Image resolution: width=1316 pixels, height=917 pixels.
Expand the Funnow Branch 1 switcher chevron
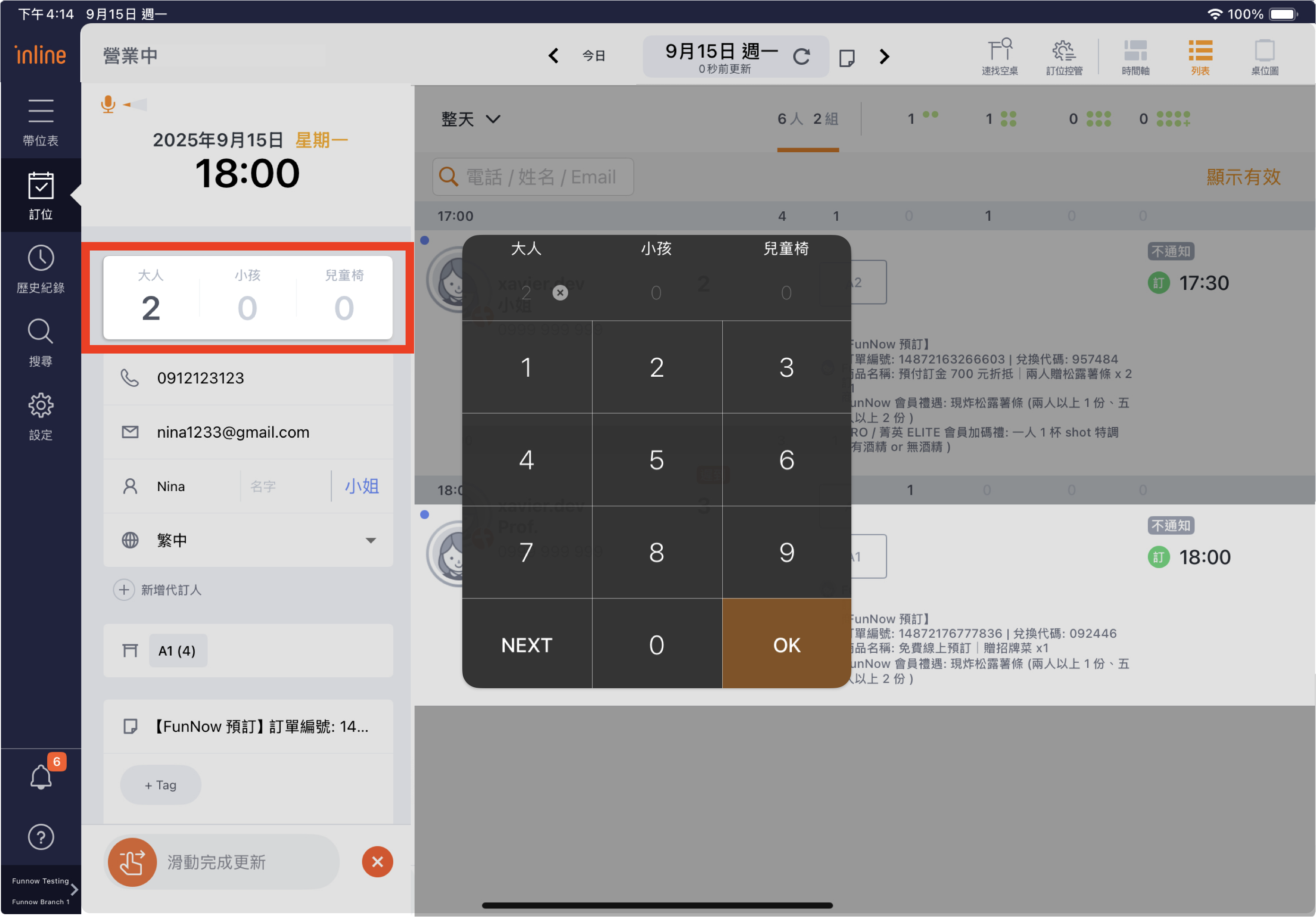pos(74,890)
